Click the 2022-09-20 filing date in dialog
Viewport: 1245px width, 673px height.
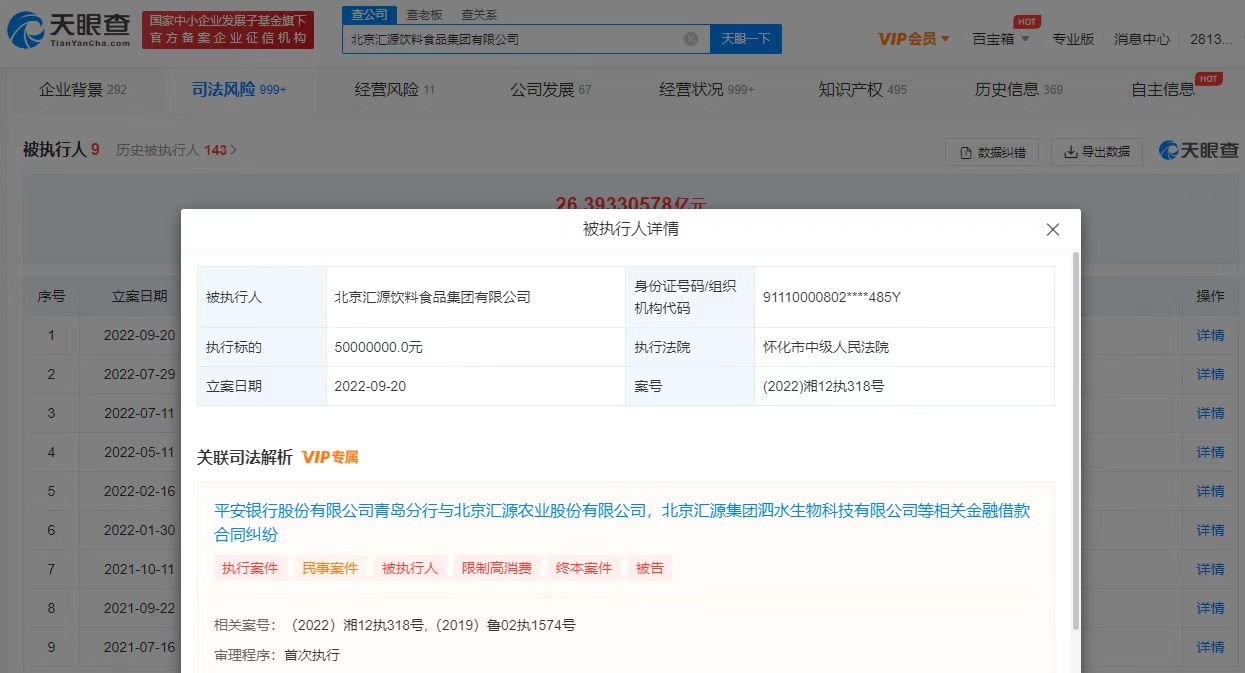pyautogui.click(x=370, y=386)
